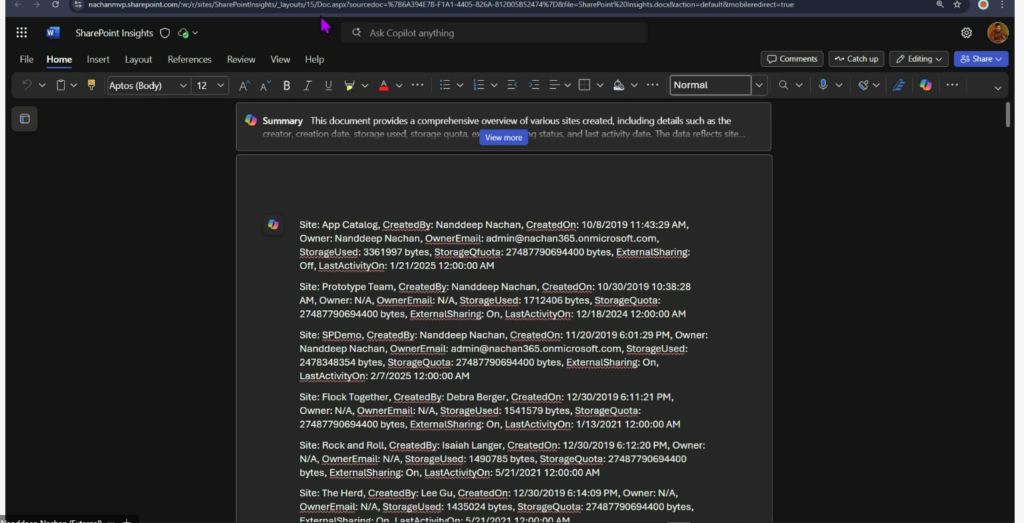Expand the Styles gallery dropdown arrow
The height and width of the screenshot is (523, 1024).
click(x=759, y=85)
